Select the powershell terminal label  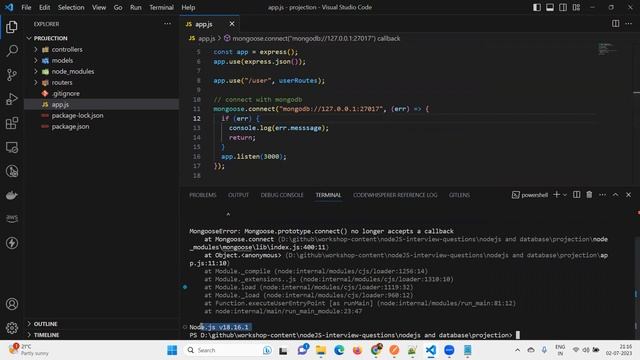(530, 195)
